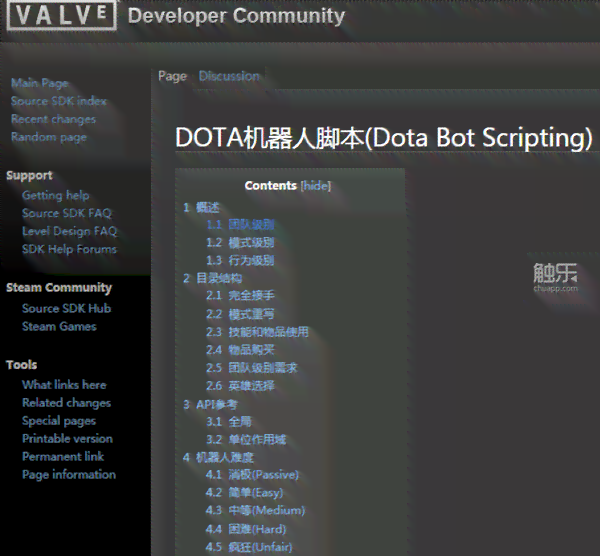Open a Random page
The width and height of the screenshot is (600, 556).
pyautogui.click(x=49, y=137)
